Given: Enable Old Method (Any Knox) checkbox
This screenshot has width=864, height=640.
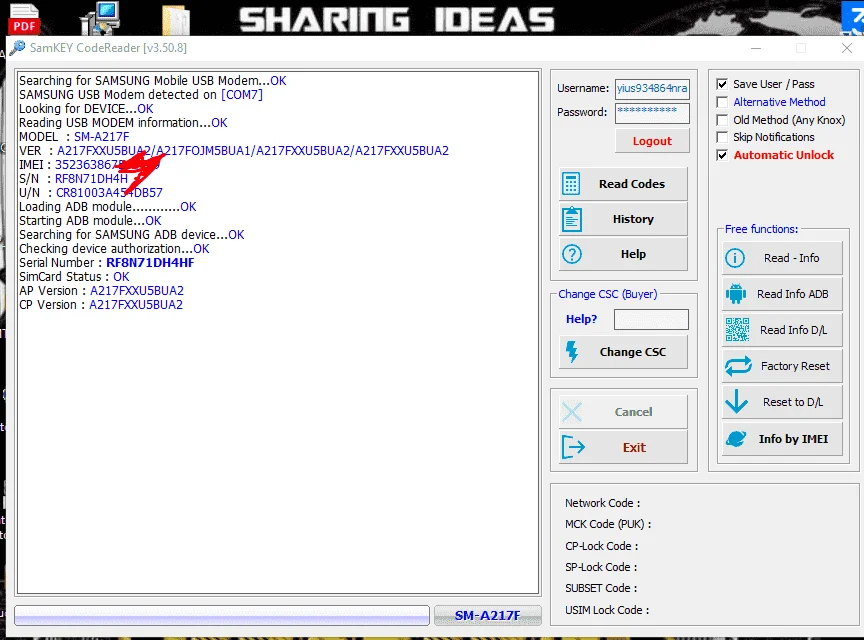Looking at the screenshot, I should coord(722,120).
